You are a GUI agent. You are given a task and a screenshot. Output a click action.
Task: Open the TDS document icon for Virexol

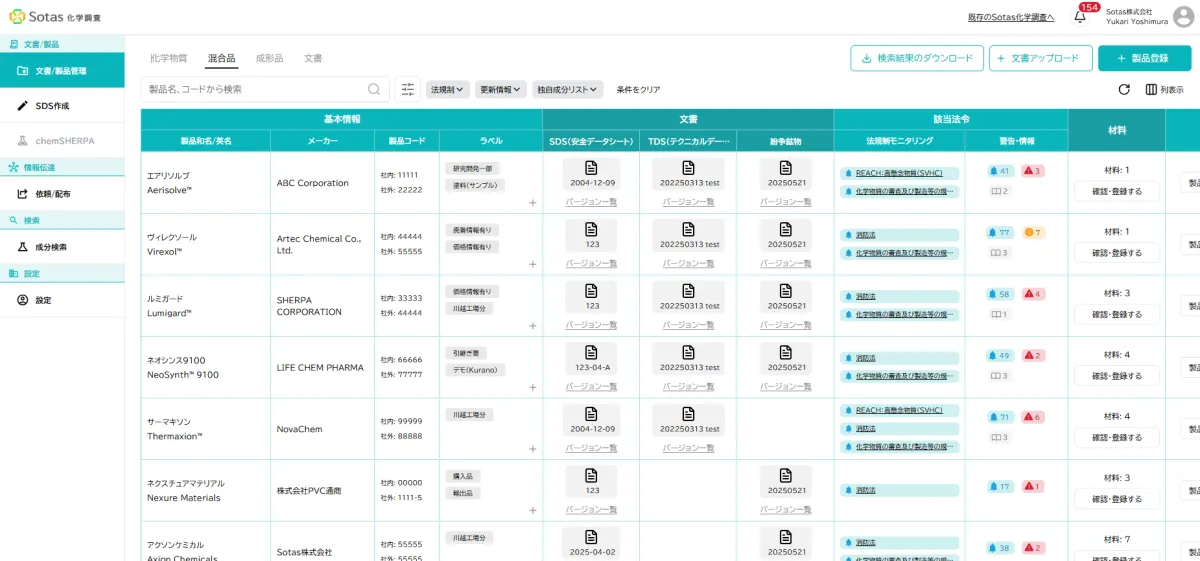688,229
